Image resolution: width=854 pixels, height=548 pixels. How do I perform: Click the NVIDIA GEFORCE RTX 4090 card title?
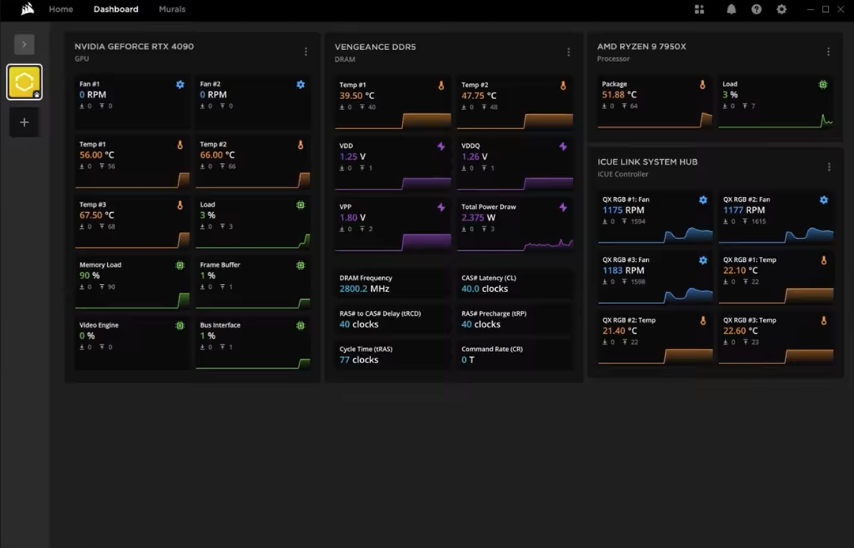pos(134,46)
